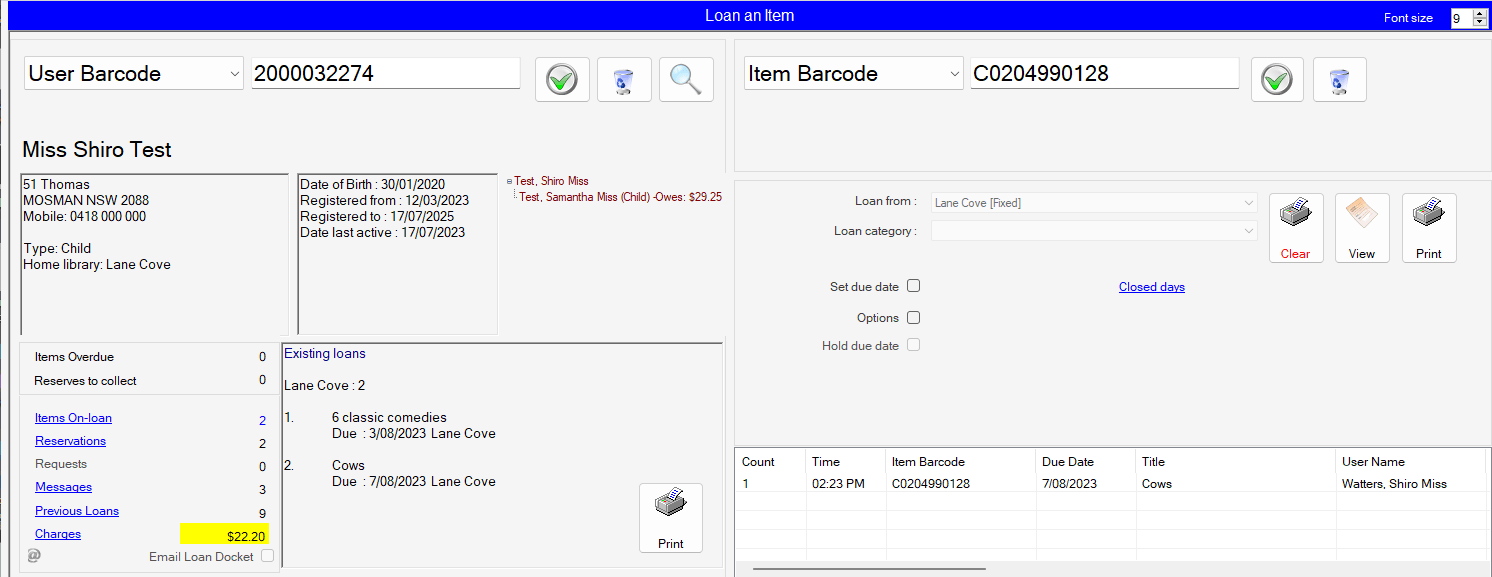Click the green checkmark to accept user barcode
This screenshot has width=1492, height=577.
pos(561,79)
